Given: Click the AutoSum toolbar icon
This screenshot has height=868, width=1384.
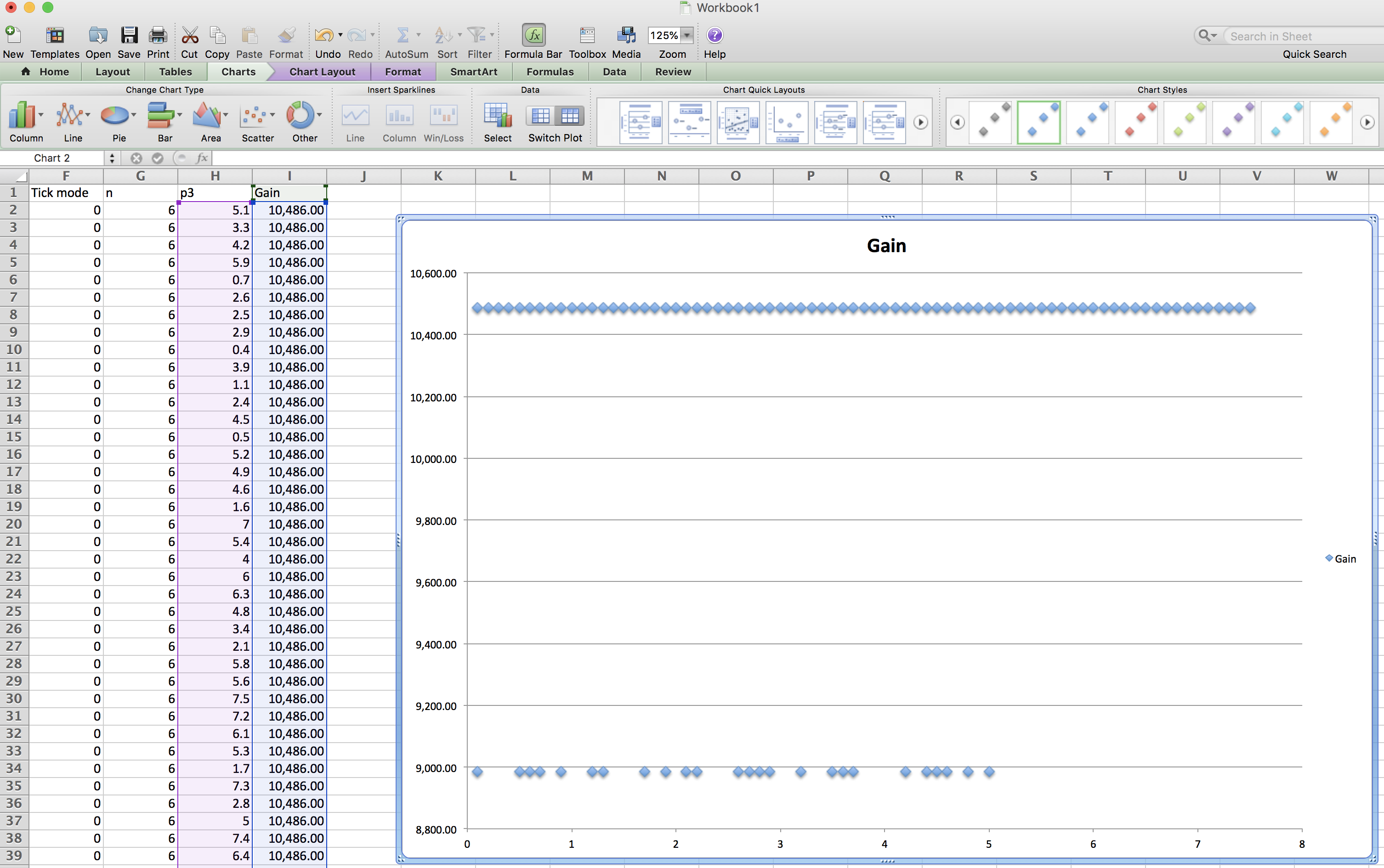Looking at the screenshot, I should coord(403,36).
